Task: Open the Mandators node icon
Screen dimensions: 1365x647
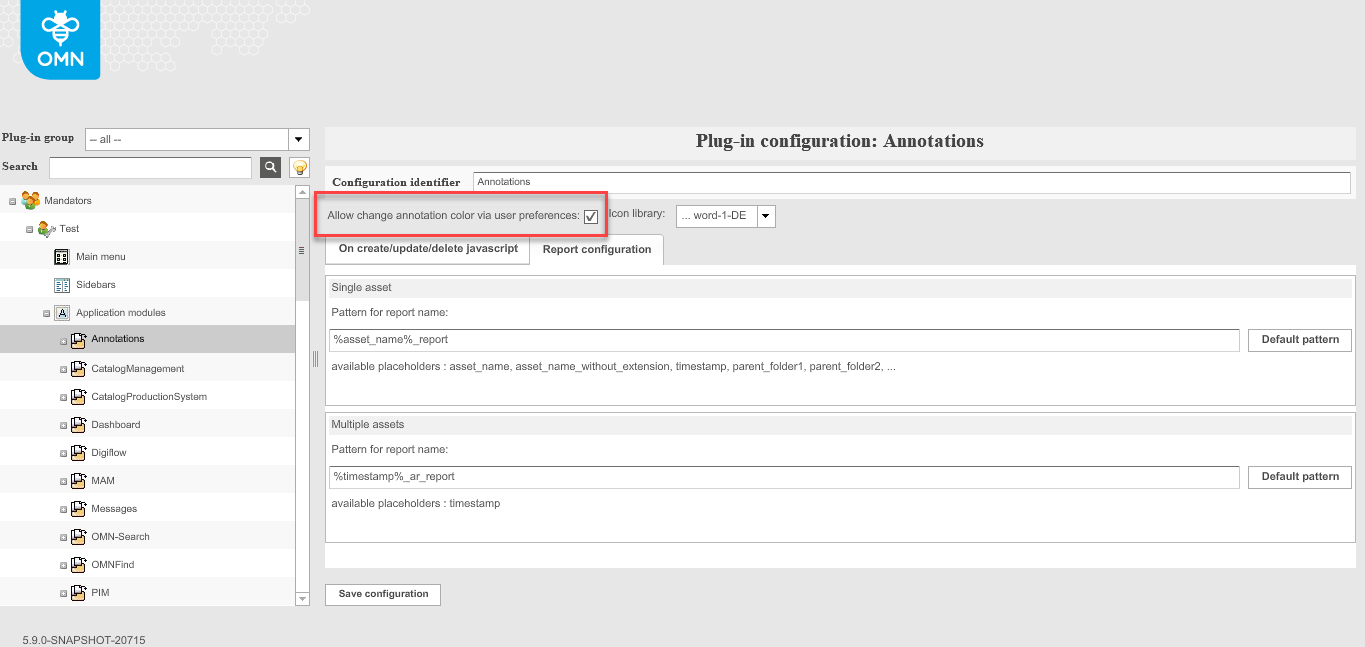Action: coord(29,200)
